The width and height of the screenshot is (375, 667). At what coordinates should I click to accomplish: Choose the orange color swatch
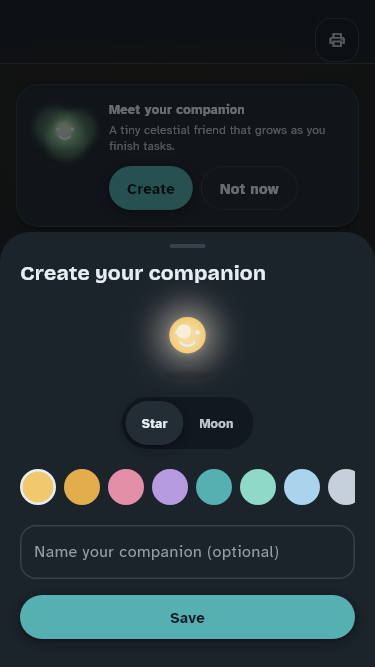[82, 487]
